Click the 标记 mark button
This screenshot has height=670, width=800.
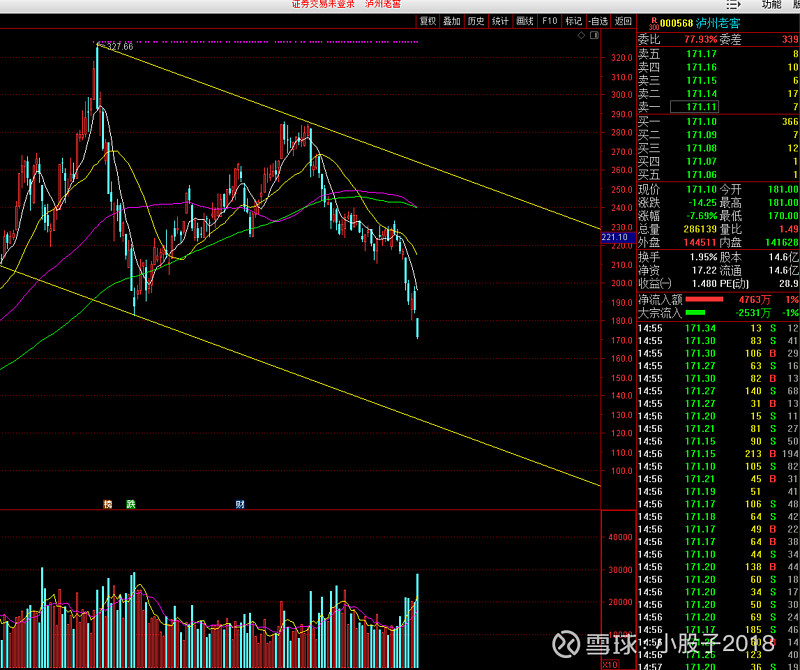[x=573, y=21]
